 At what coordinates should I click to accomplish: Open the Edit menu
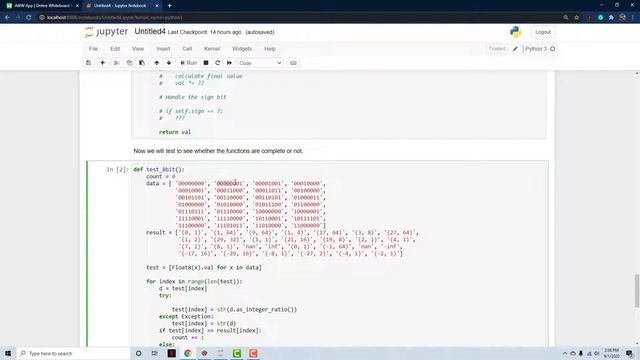(115, 49)
